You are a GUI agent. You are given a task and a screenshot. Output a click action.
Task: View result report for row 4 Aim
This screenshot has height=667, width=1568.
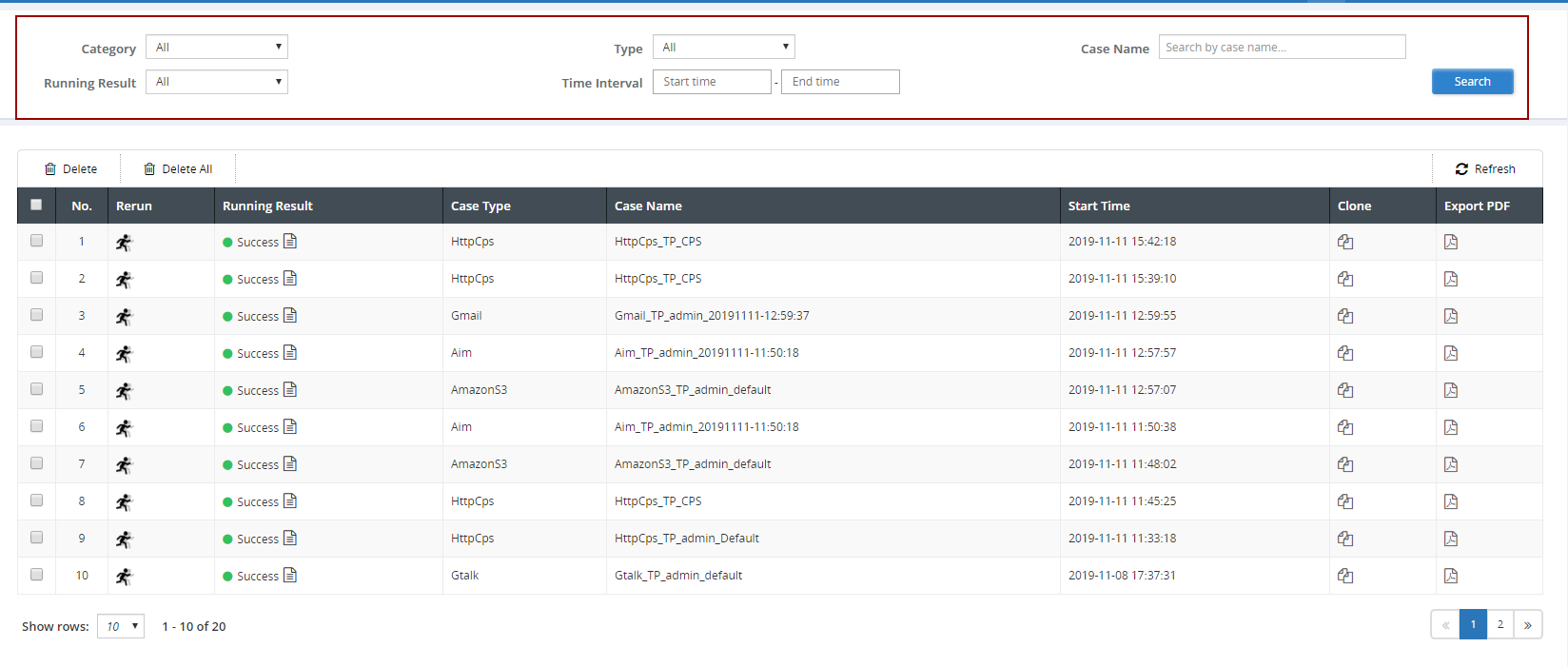tap(290, 352)
